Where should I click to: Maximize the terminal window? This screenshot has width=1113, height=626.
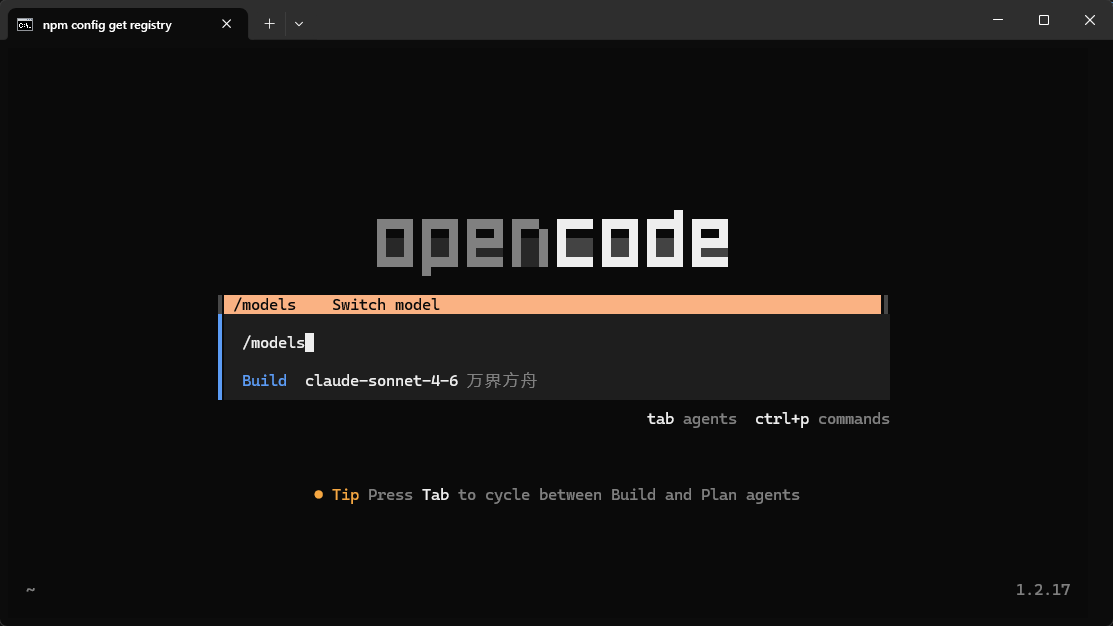(1044, 20)
